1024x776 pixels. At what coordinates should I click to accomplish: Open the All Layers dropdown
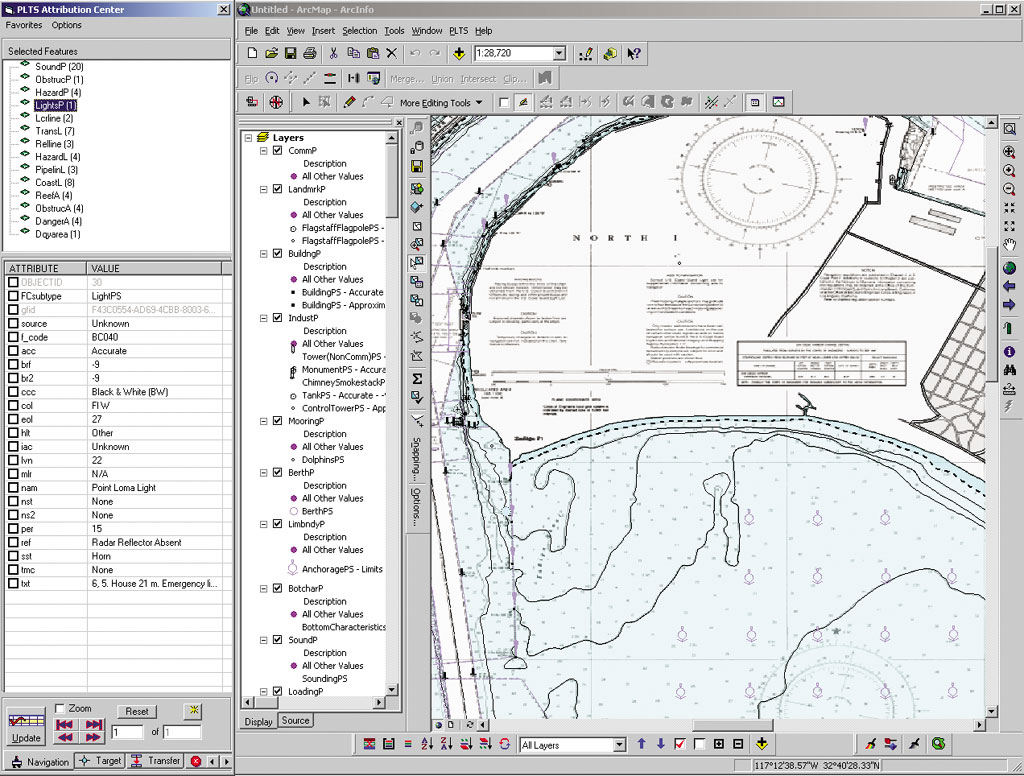click(x=619, y=745)
